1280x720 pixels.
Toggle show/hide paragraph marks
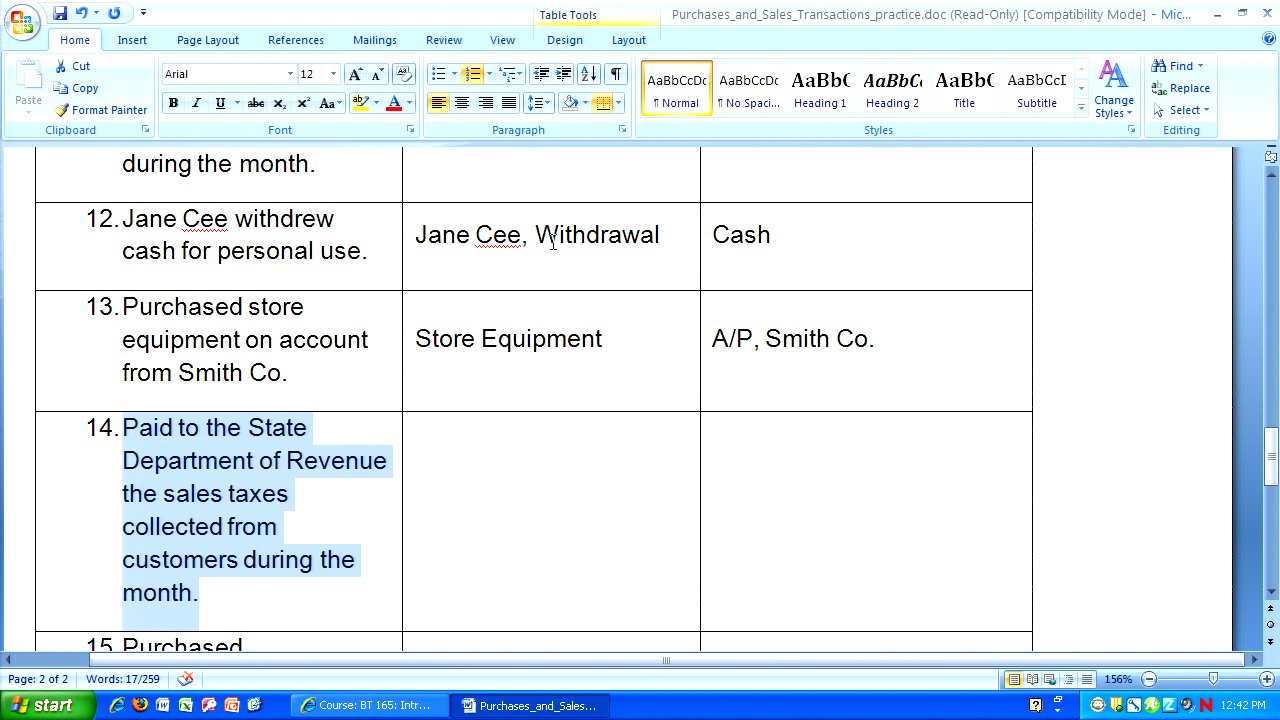point(616,74)
